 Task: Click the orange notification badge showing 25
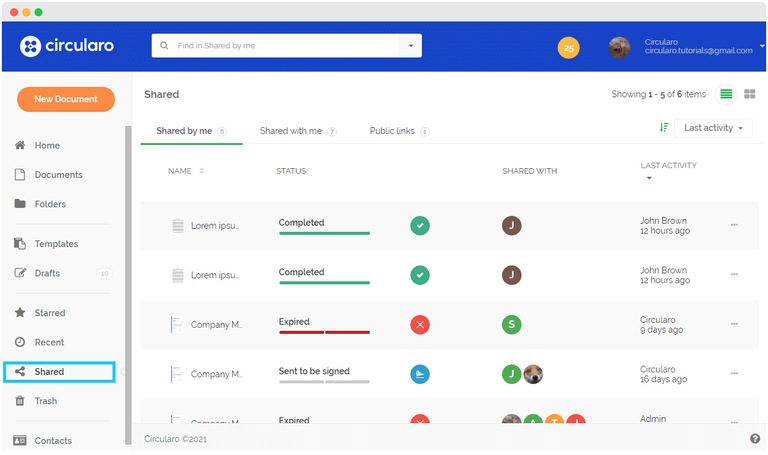(568, 47)
